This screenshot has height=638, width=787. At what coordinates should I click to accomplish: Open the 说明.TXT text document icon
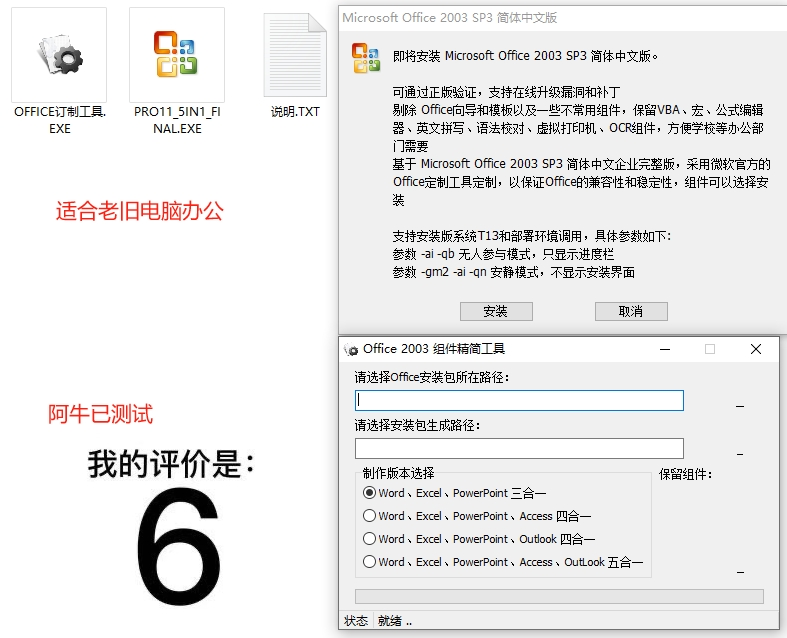(x=295, y=55)
